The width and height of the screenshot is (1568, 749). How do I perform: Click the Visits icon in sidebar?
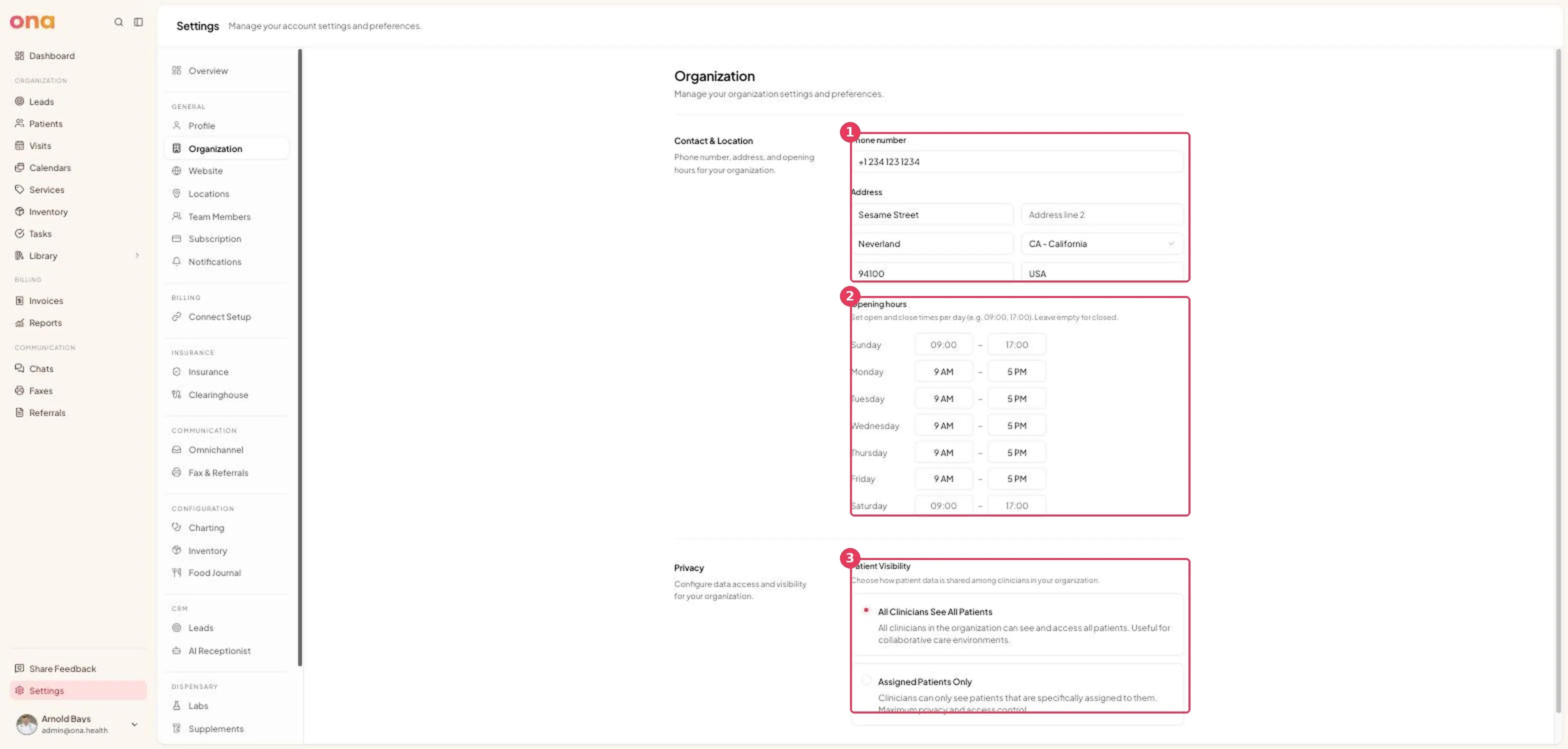19,145
